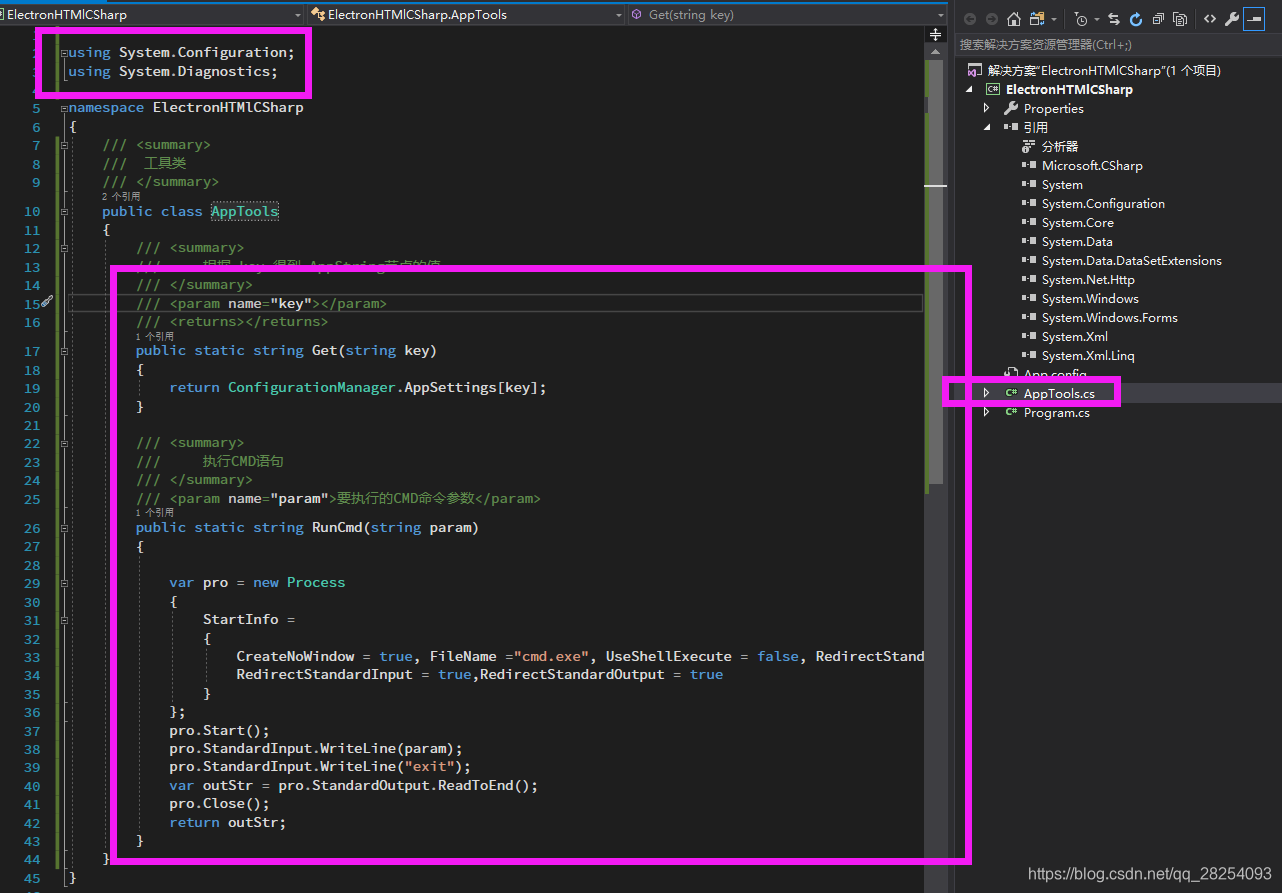Open Properties via wrench toolbar icon

coord(1232,19)
